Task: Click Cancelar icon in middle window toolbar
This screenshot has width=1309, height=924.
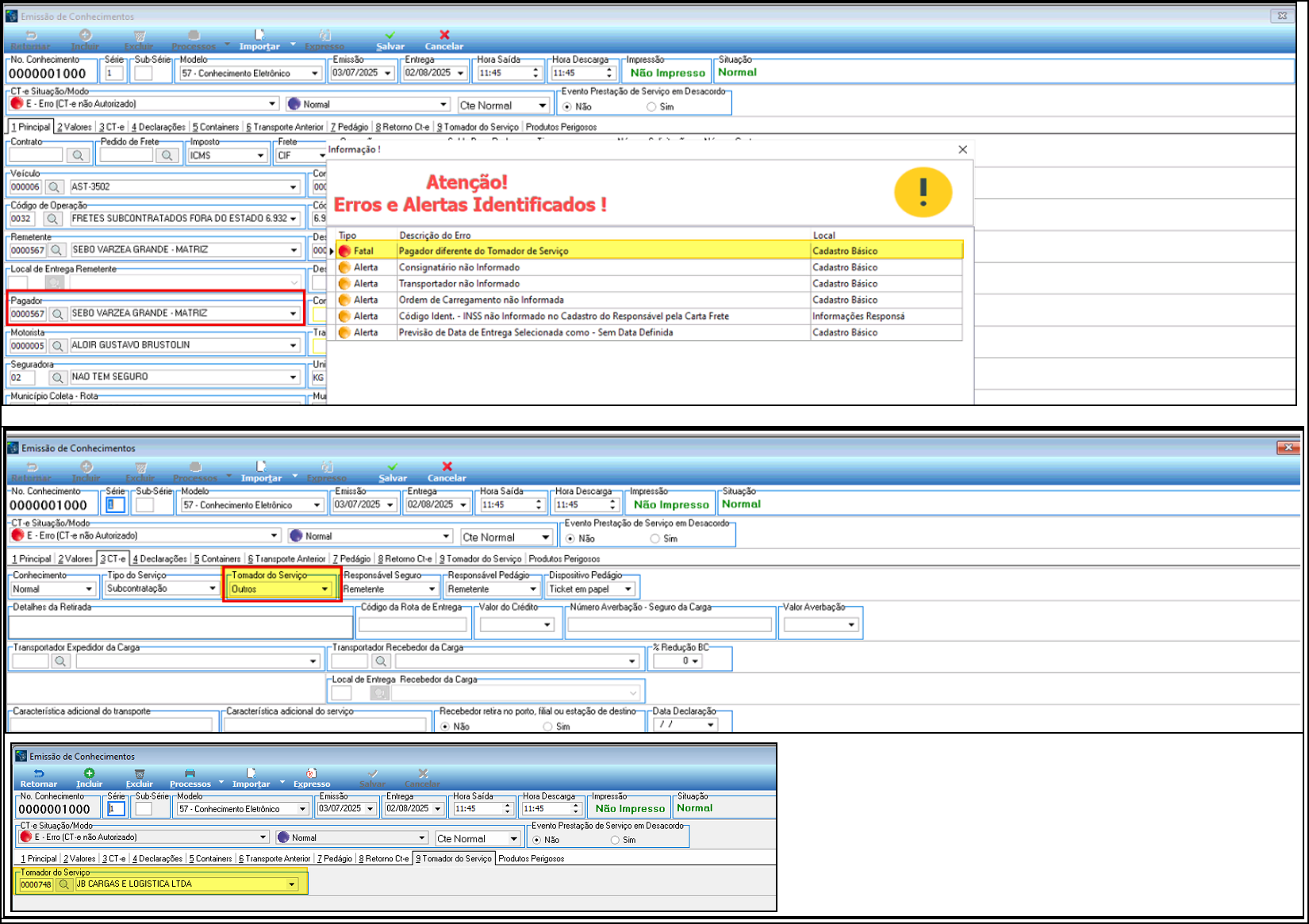Action: (447, 466)
